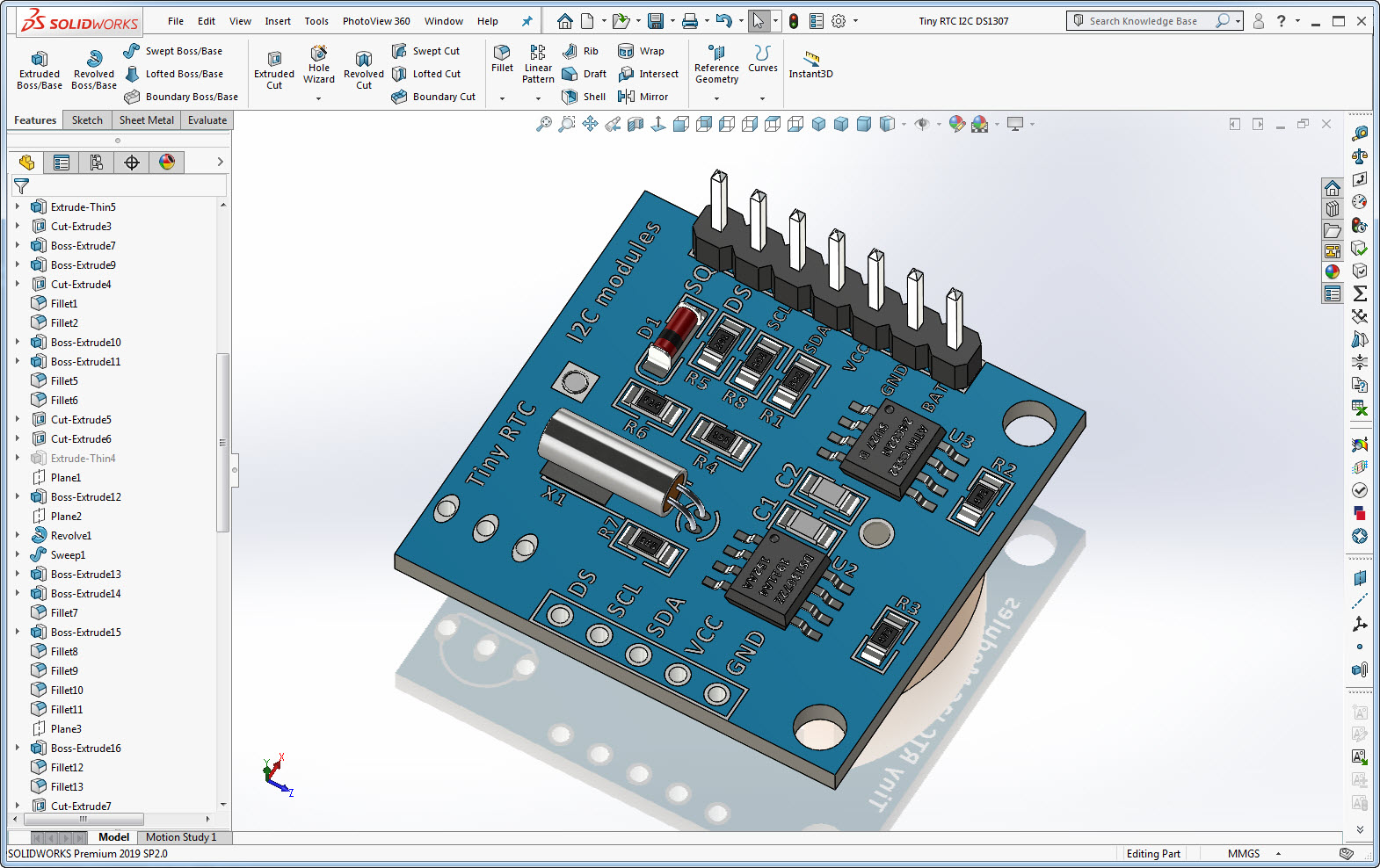
Task: Click the Login user icon
Action: pos(1259,21)
